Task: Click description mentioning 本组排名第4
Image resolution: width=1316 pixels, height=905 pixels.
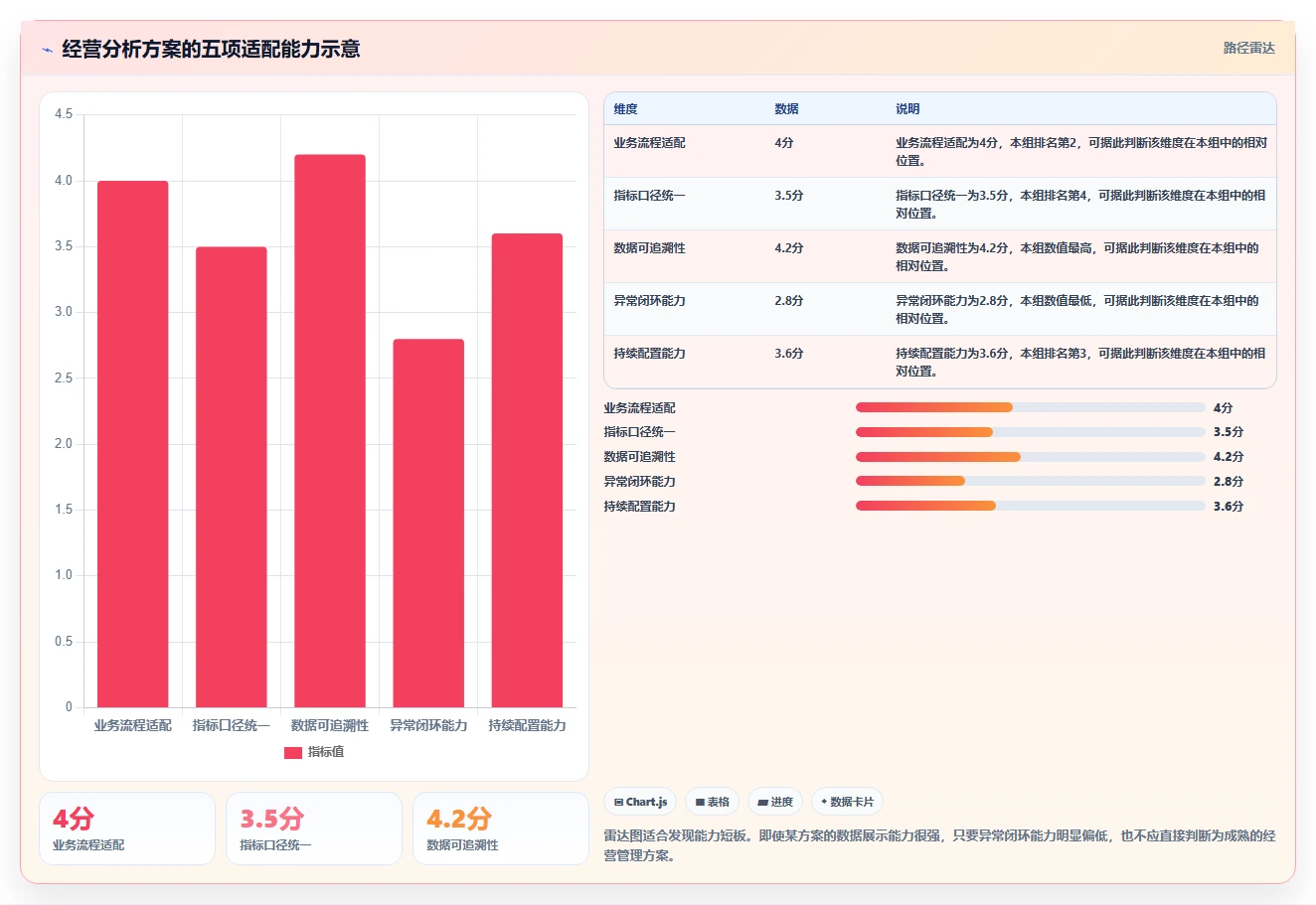Action: (1080, 205)
